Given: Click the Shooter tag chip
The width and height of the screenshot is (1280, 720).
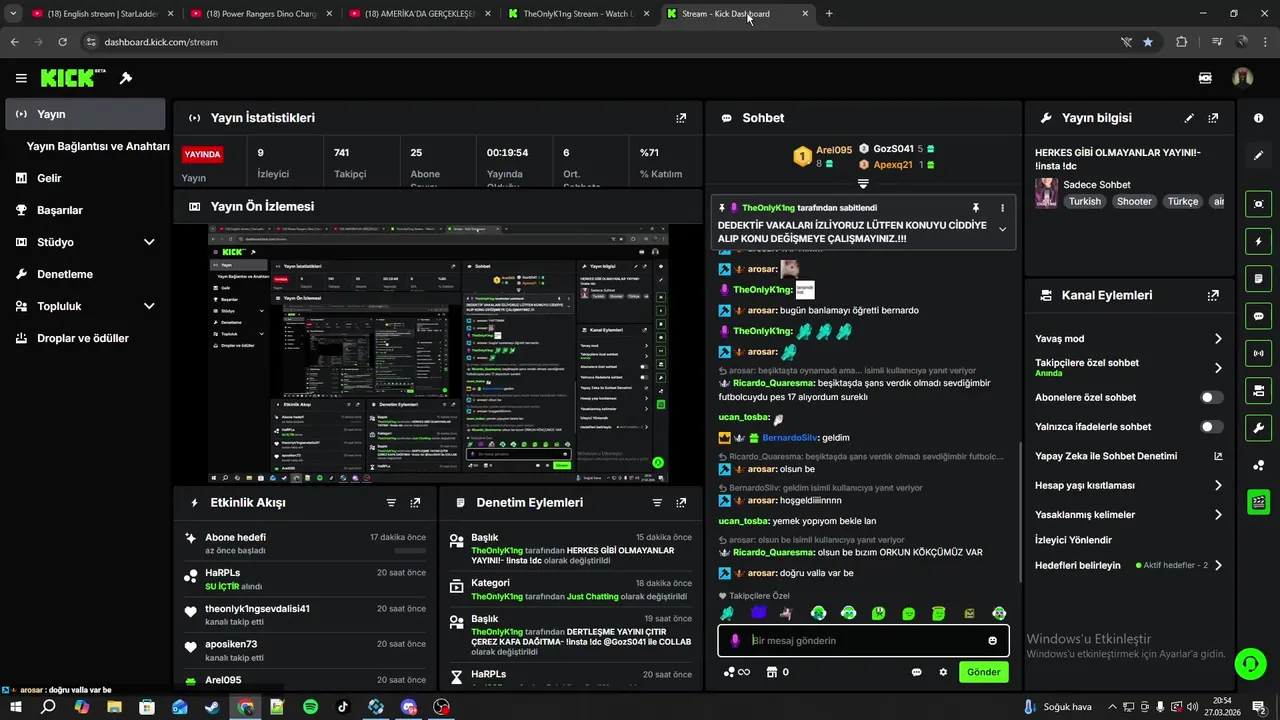Looking at the screenshot, I should (1134, 201).
